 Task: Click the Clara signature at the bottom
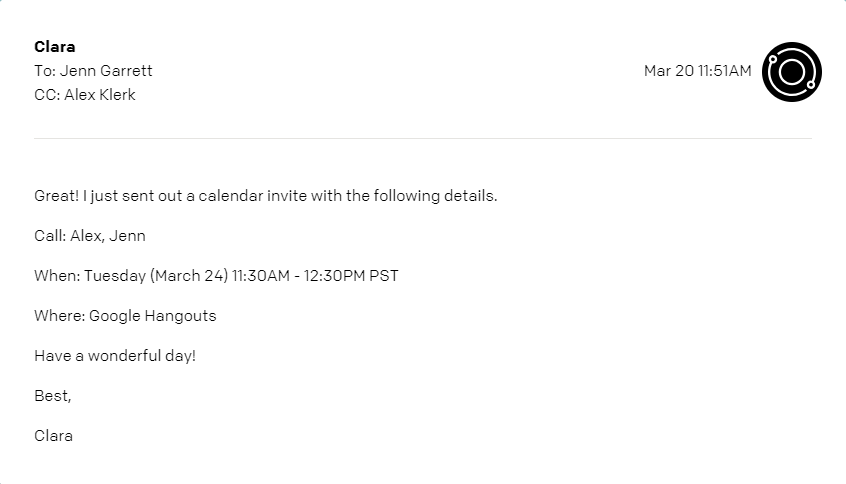pyautogui.click(x=54, y=436)
